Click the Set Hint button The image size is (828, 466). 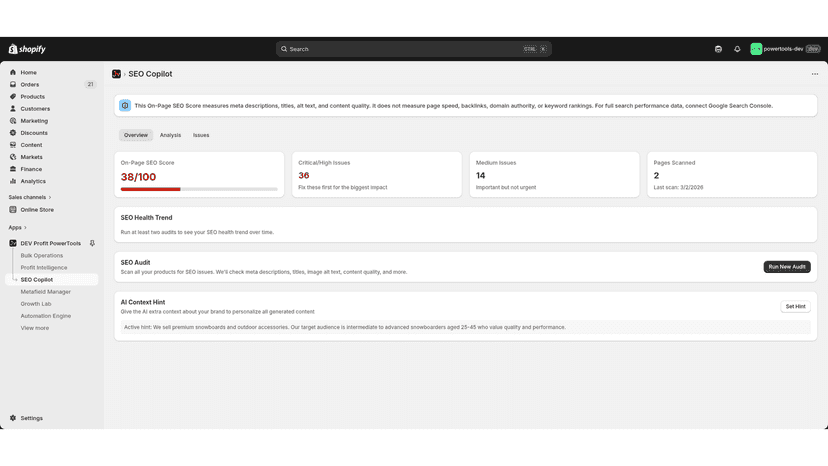pyautogui.click(x=795, y=306)
